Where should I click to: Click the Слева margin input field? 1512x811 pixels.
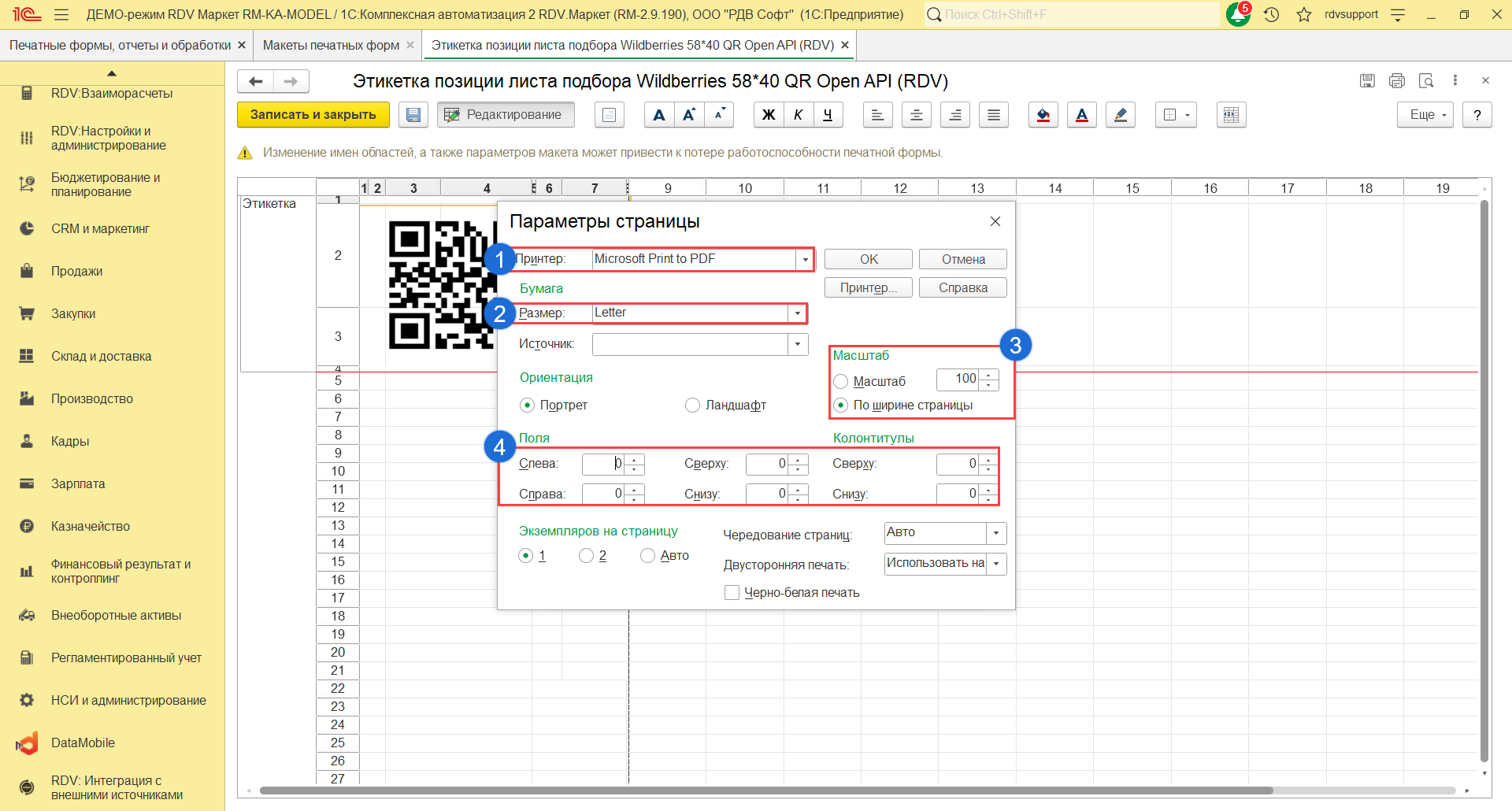pos(603,464)
